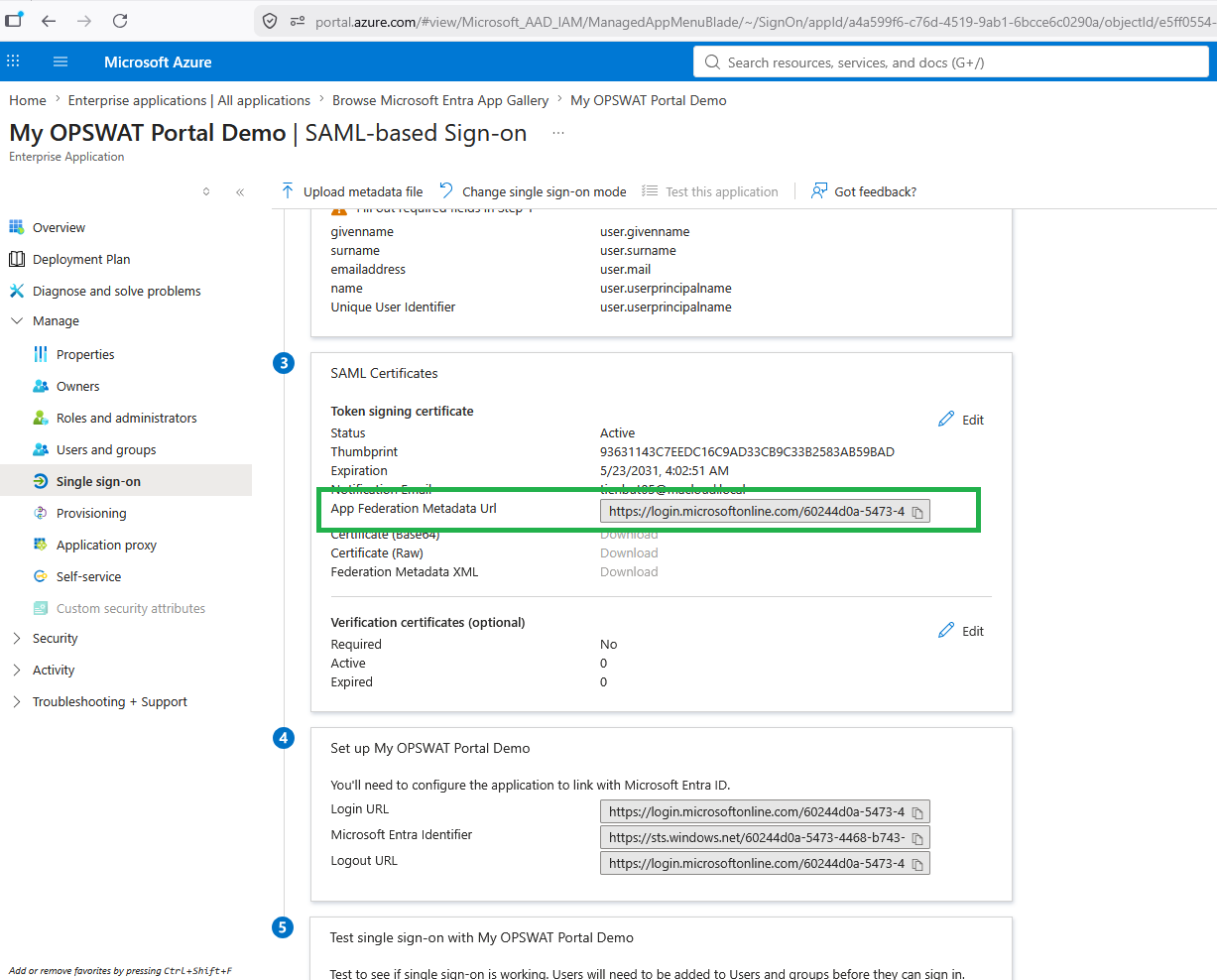Click the browser address bar URL

(764, 21)
